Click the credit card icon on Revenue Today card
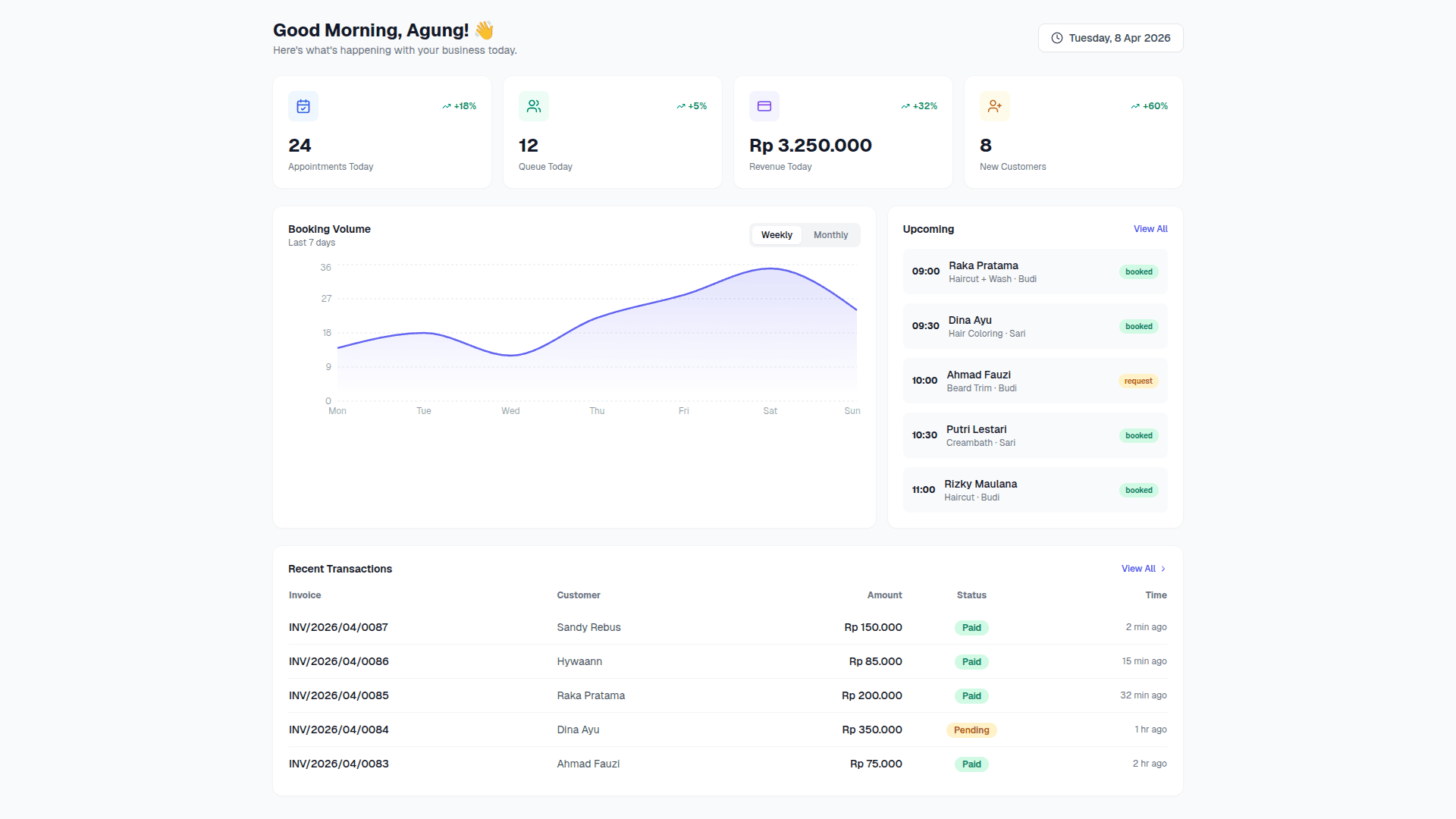The image size is (1456, 819). 764,105
